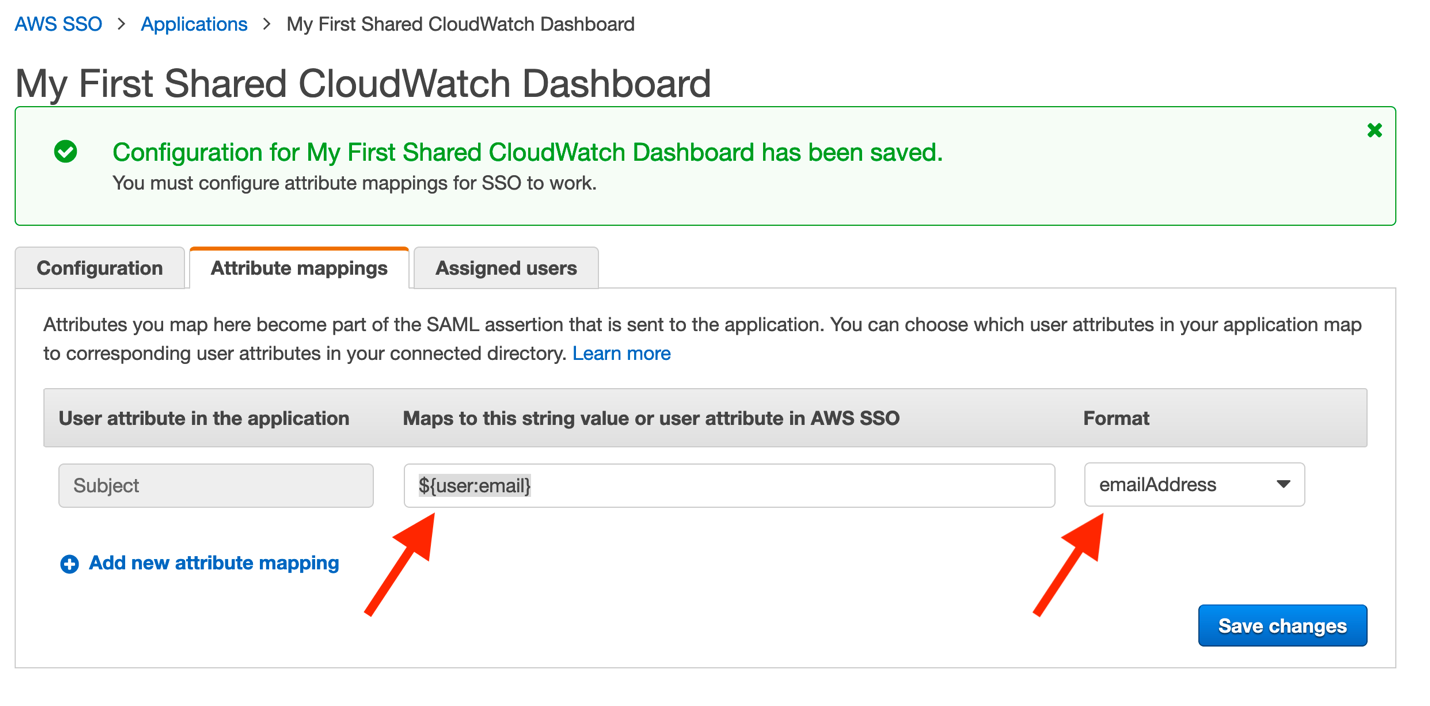Image resolution: width=1430 pixels, height=706 pixels.
Task: Click the green success checkmark icon
Action: (66, 152)
